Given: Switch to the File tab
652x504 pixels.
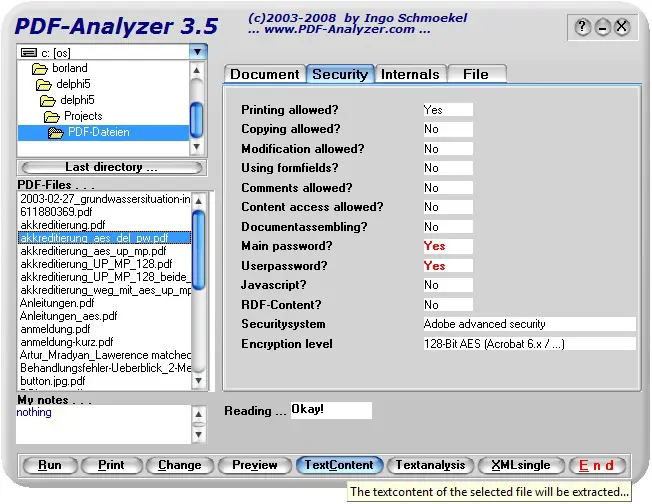Looking at the screenshot, I should (x=476, y=74).
